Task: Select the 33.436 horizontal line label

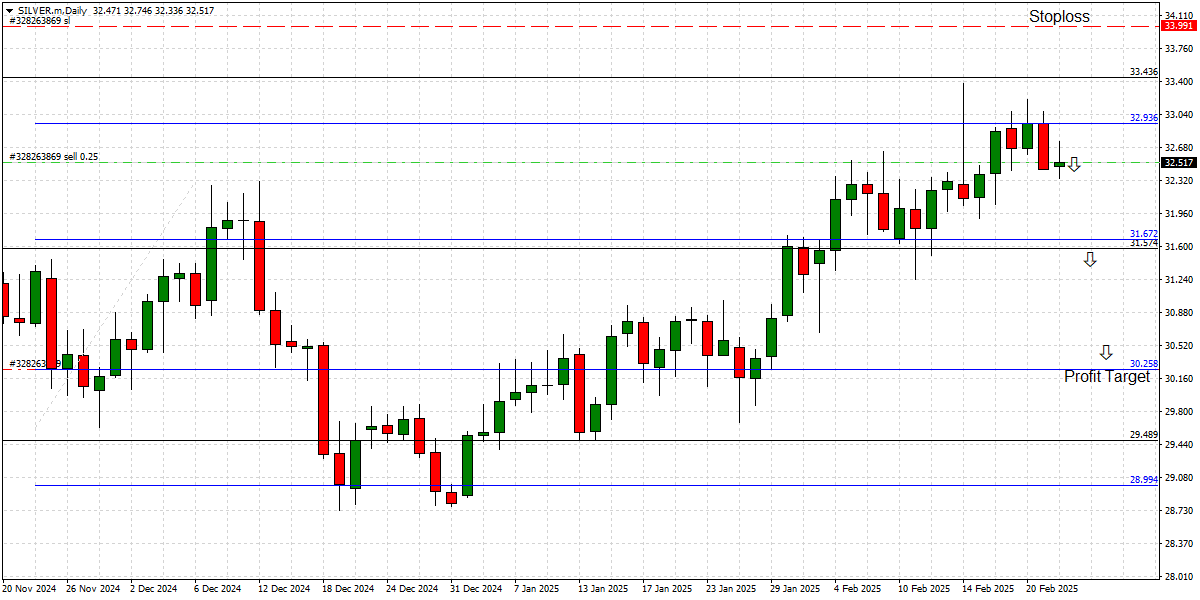Action: click(x=1143, y=72)
